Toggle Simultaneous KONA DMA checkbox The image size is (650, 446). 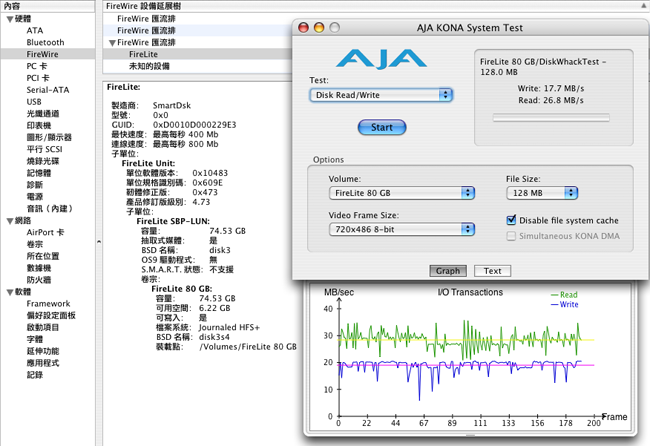coord(512,236)
